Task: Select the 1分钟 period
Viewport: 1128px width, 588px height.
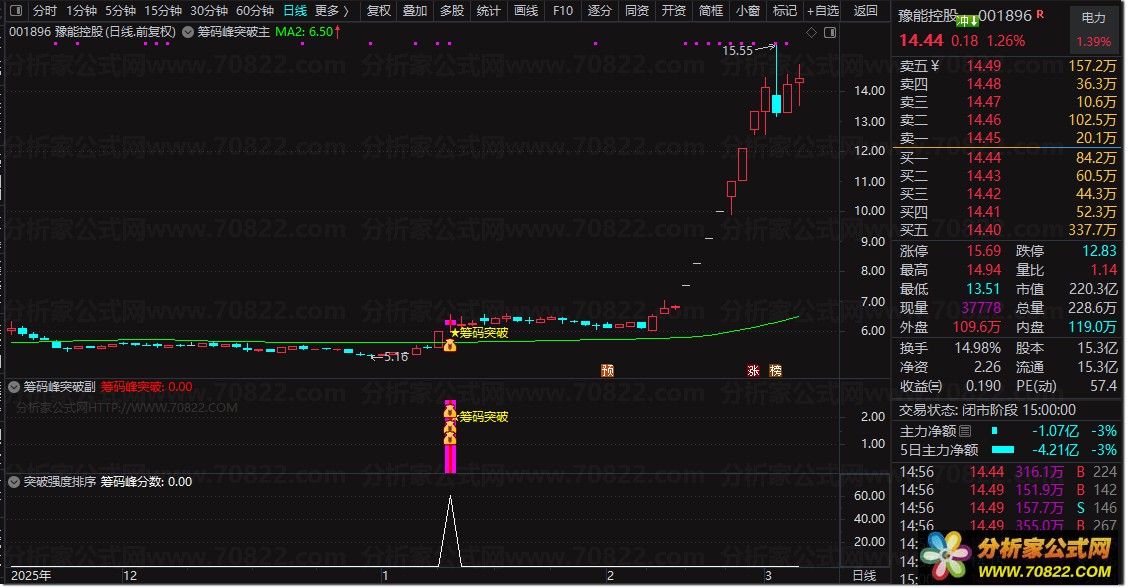Action: coord(81,11)
